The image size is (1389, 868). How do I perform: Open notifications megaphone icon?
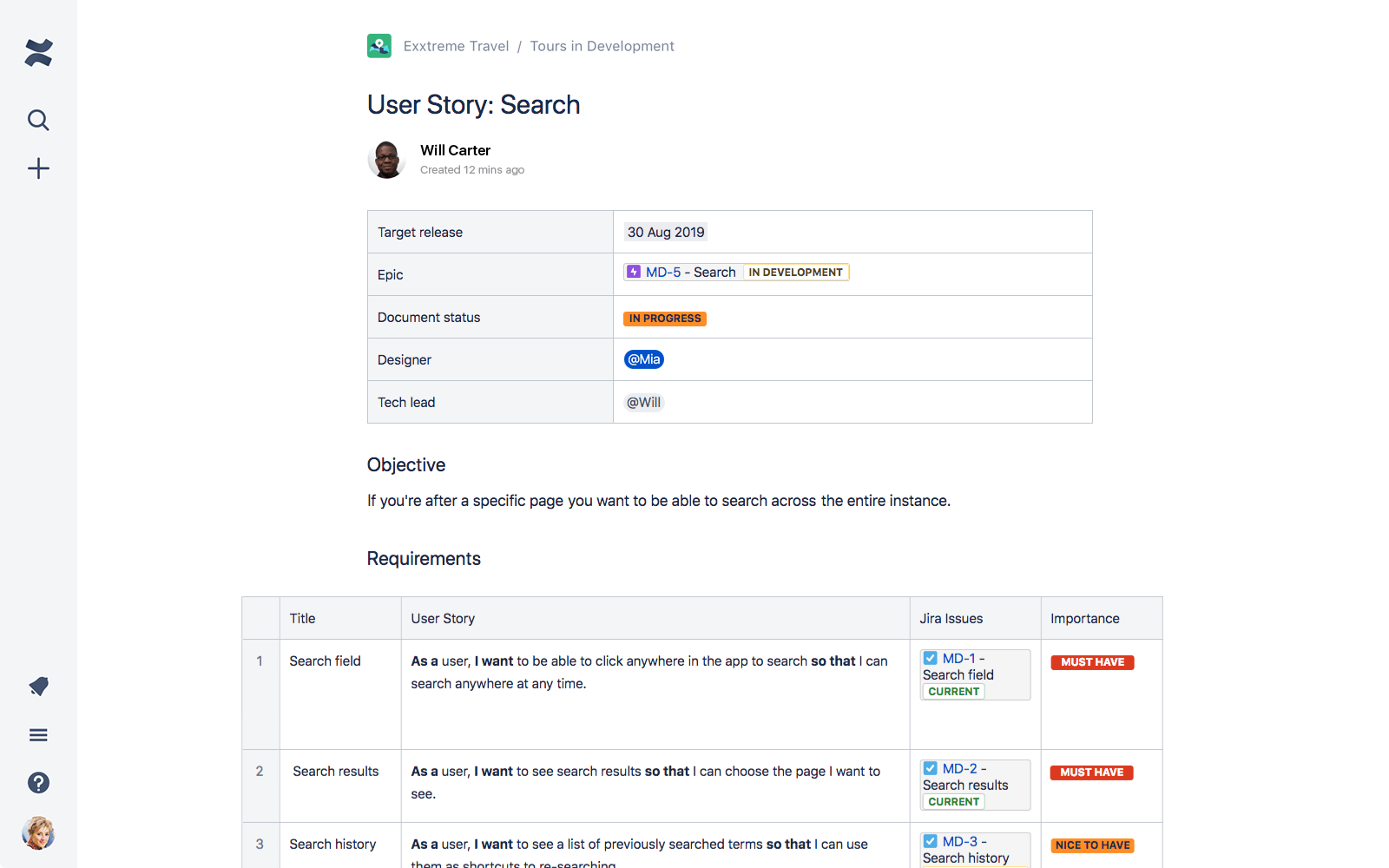[38, 687]
